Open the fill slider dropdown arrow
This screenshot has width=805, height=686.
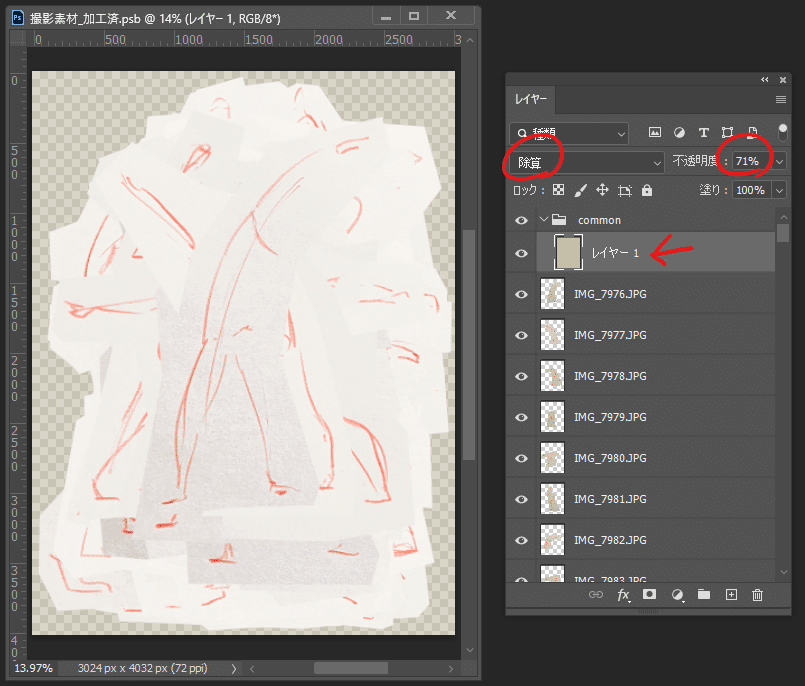point(779,190)
